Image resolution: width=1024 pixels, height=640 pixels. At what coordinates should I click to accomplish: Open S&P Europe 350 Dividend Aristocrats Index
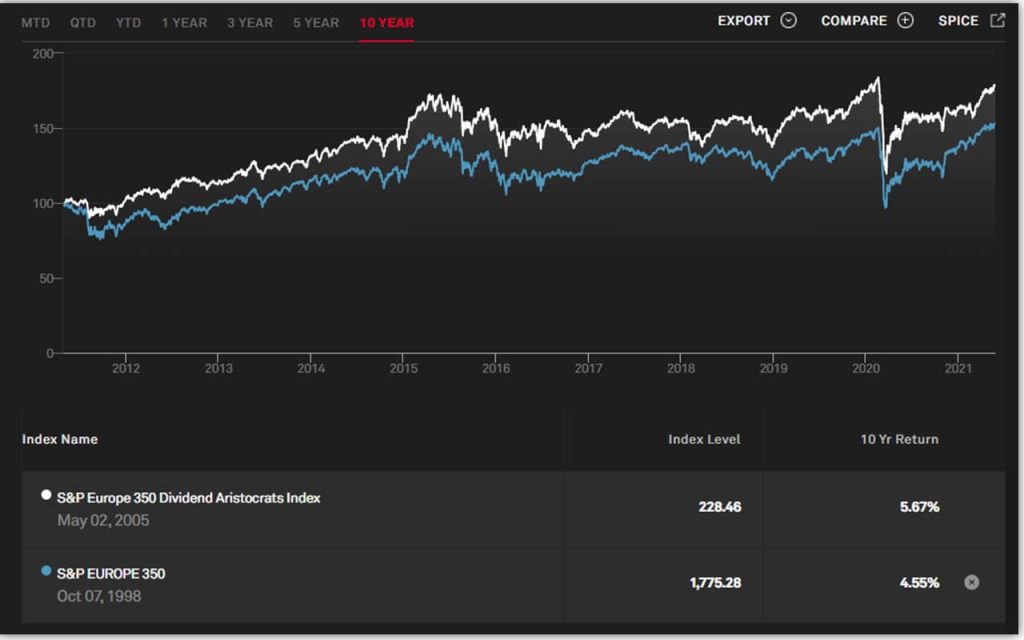coord(189,498)
